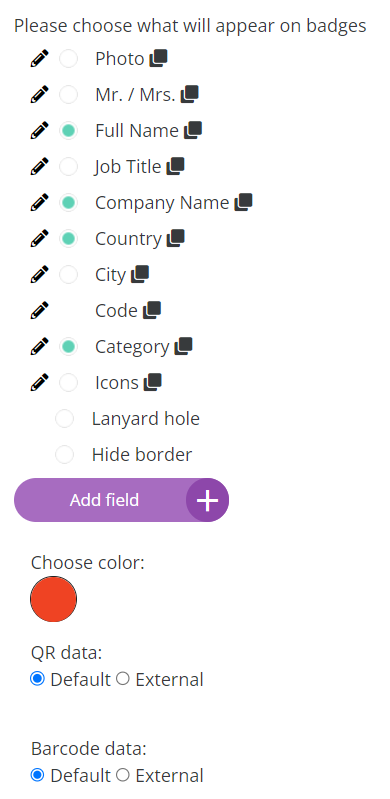Edit the Job Title field with pencil icon

point(40,166)
